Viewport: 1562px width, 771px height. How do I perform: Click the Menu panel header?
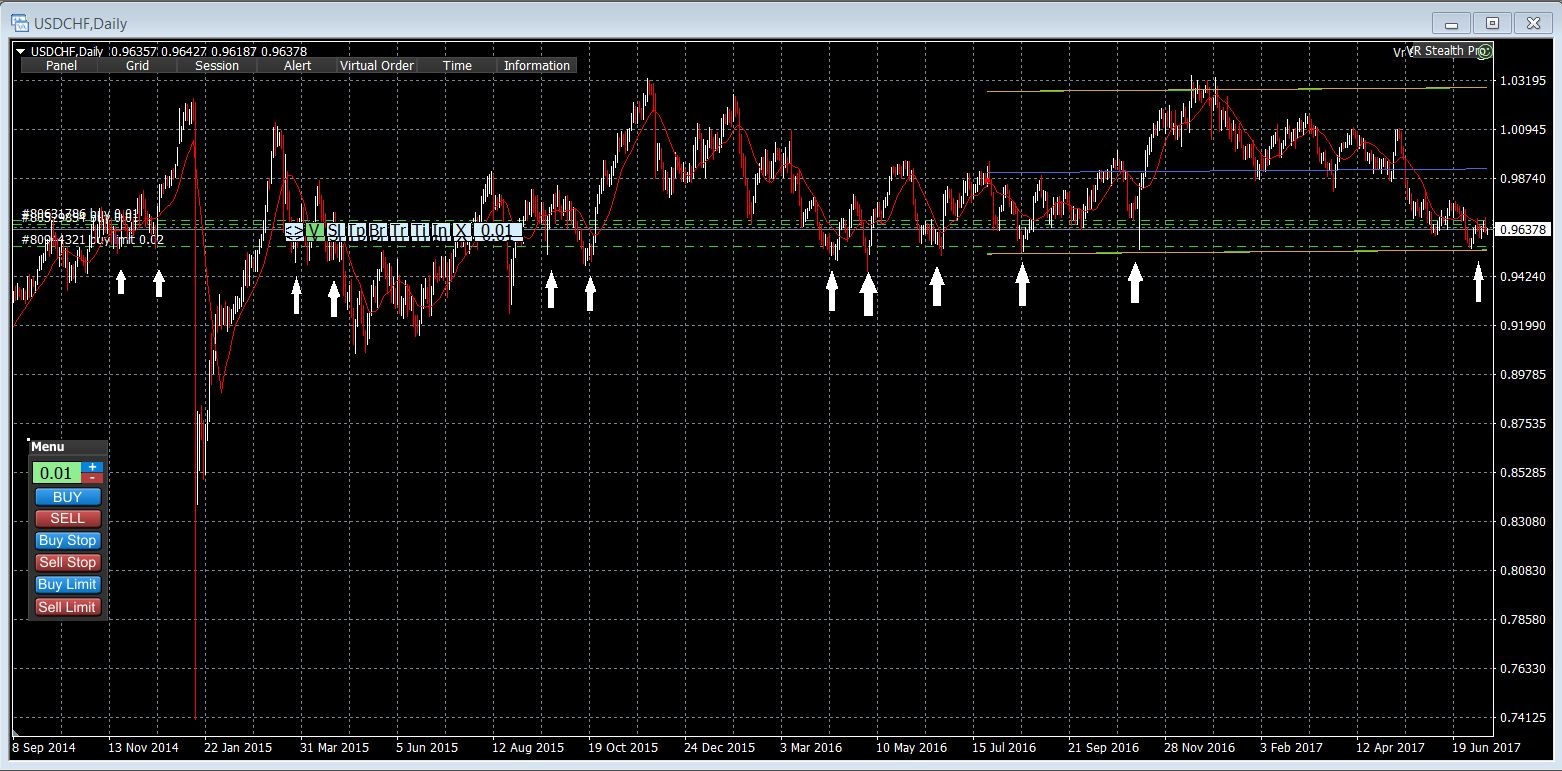(x=67, y=447)
